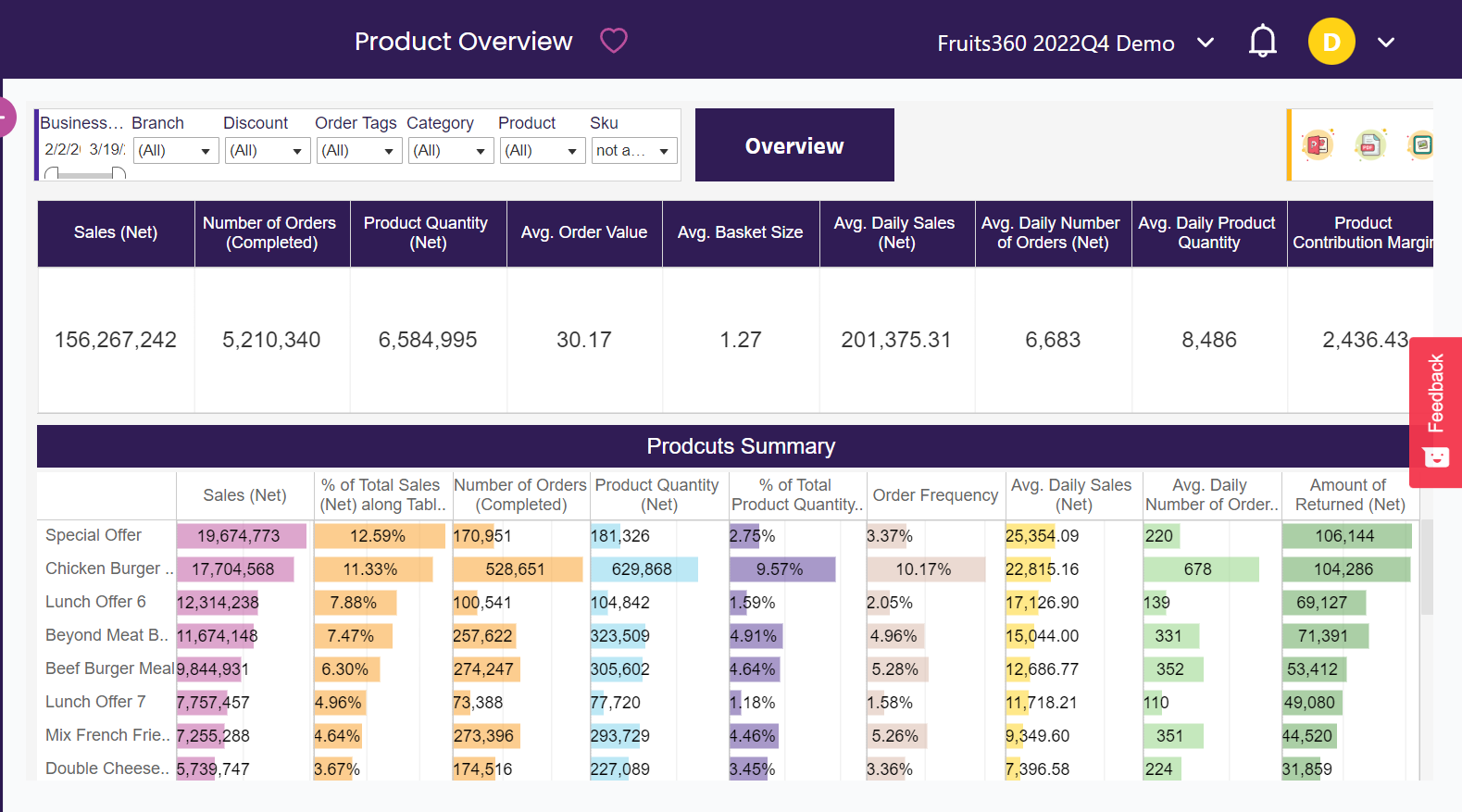The height and width of the screenshot is (812, 1462).
Task: Click the Feedback smiley icon
Action: [x=1436, y=456]
